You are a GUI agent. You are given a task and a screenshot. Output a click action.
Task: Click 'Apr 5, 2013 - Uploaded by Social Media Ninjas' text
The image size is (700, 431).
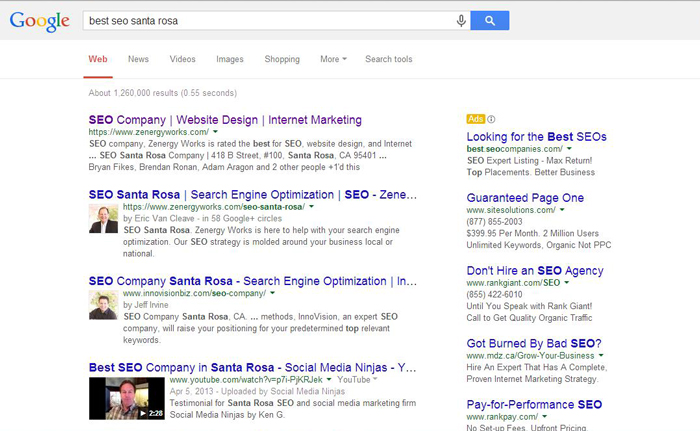257,391
